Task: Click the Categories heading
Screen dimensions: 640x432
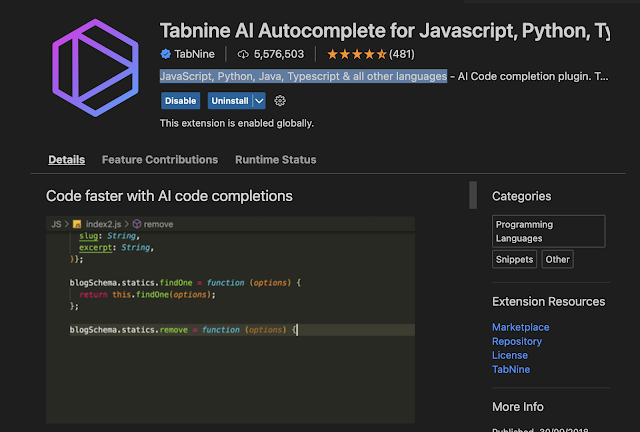Action: (x=521, y=196)
